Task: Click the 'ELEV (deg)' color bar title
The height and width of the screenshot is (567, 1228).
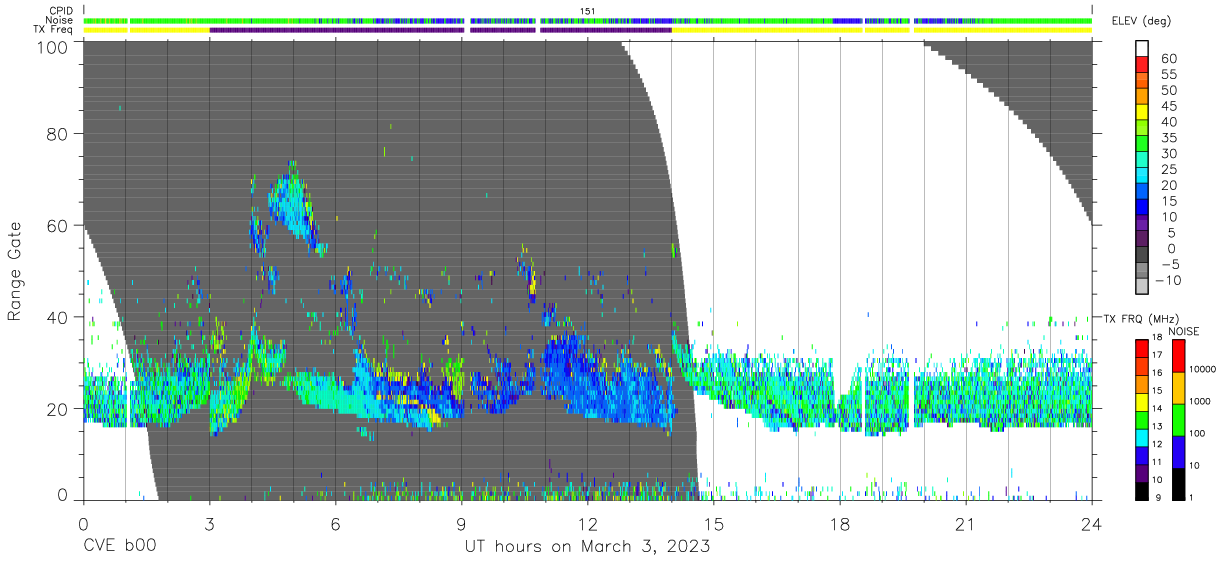Action: pos(1143,22)
